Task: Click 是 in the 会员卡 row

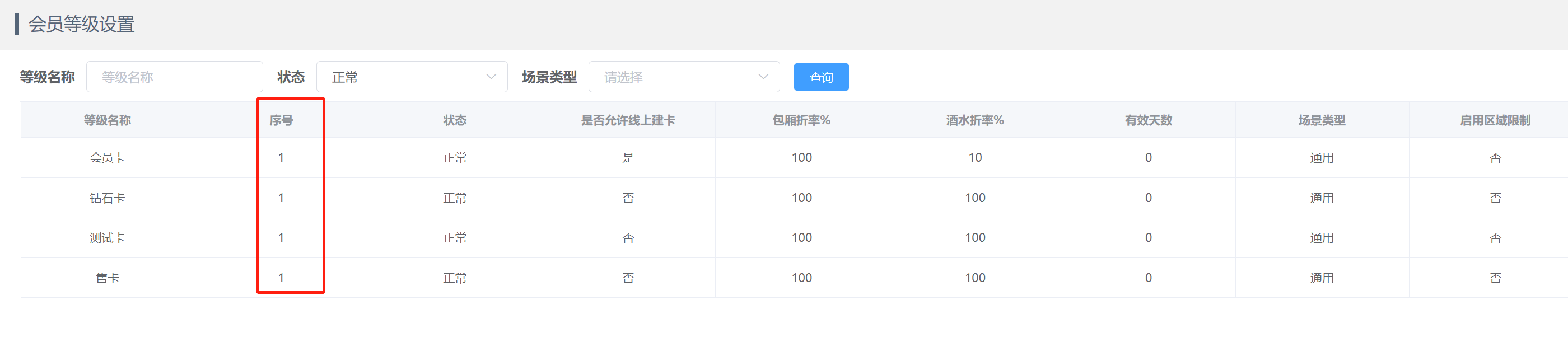Action: 628,158
